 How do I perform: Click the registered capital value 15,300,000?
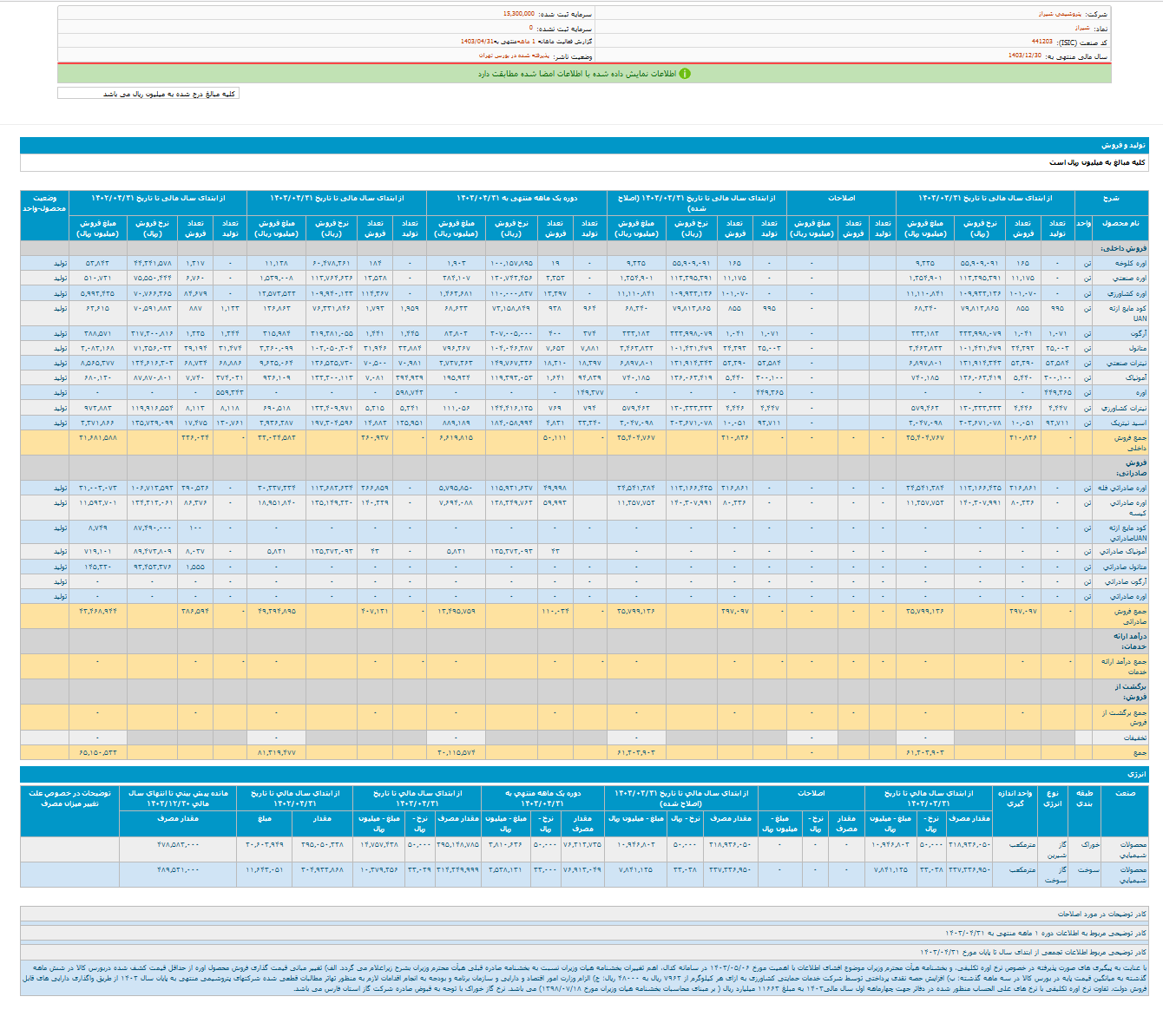pos(519,14)
